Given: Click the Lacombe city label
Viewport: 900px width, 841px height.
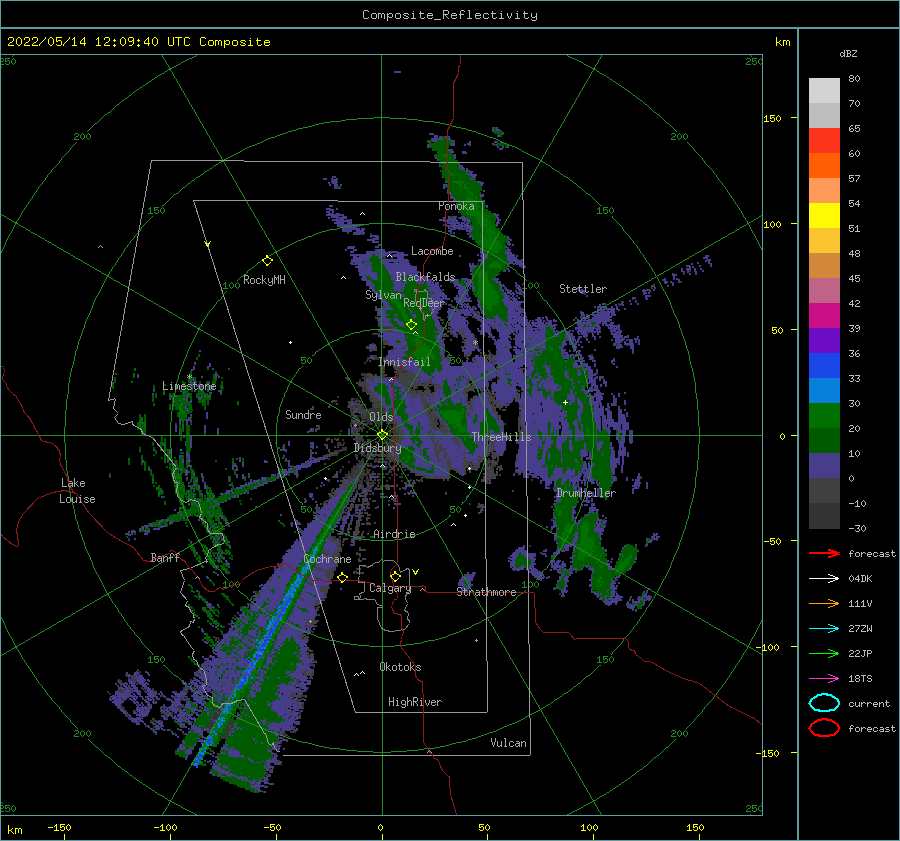Looking at the screenshot, I should tap(432, 251).
